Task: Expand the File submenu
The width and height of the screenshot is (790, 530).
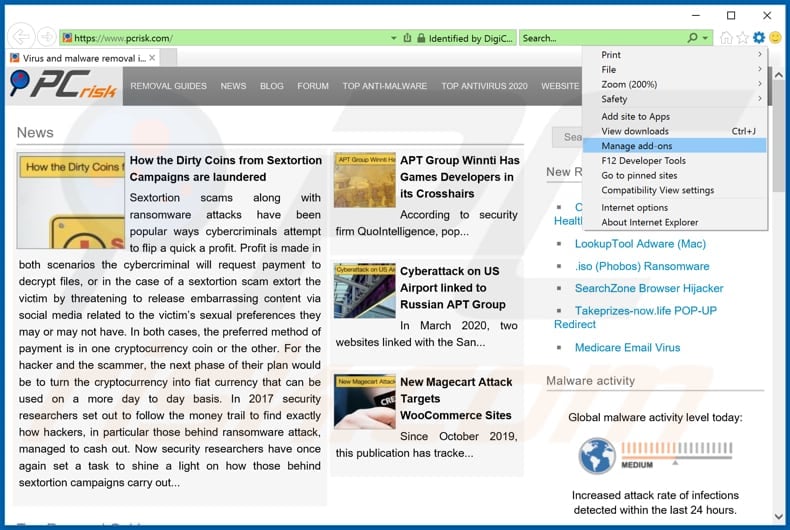Action: pyautogui.click(x=675, y=70)
